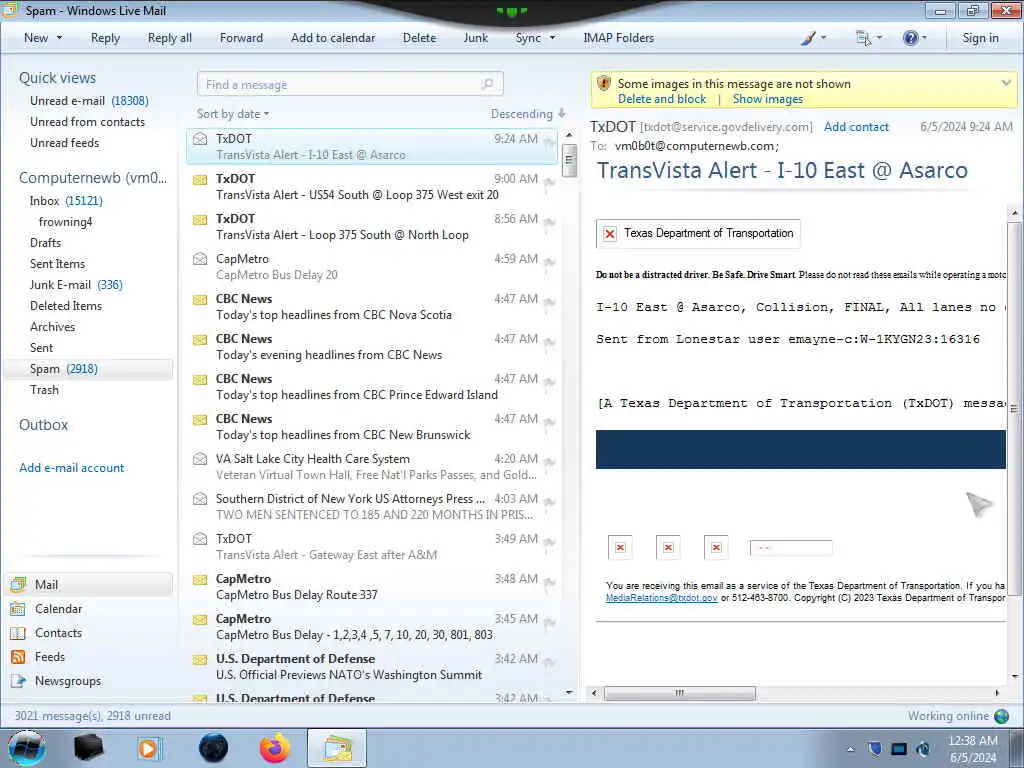
Task: Open the Deleted Items folder
Action: tap(66, 306)
